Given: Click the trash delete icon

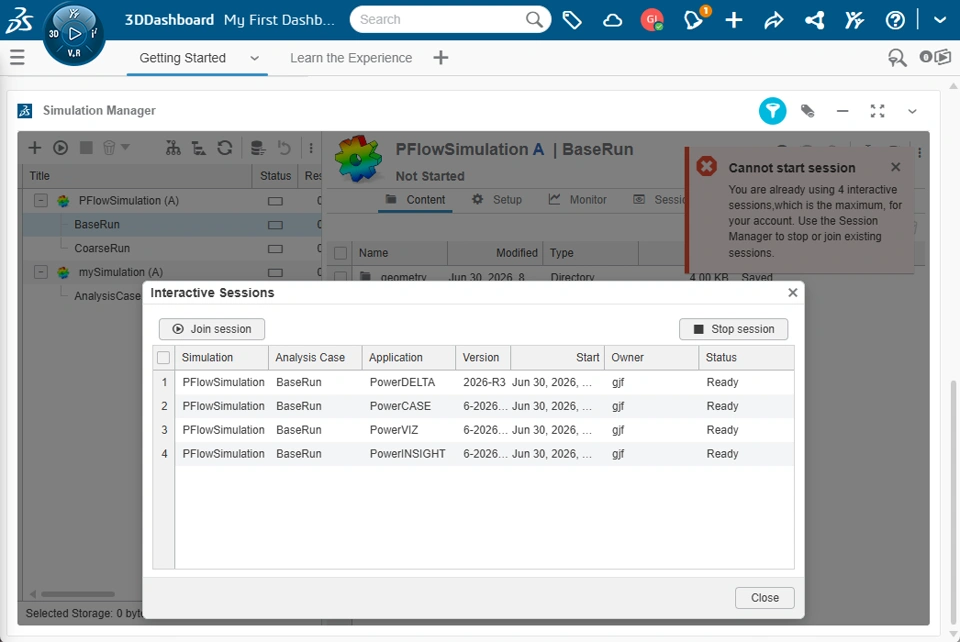Looking at the screenshot, I should [x=109, y=147].
